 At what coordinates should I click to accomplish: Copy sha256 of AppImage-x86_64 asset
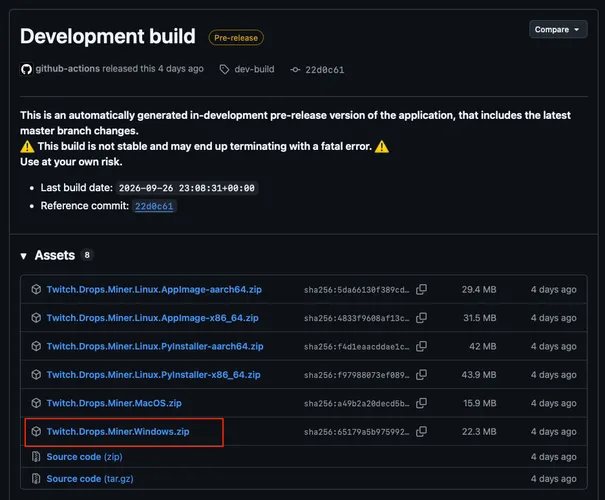click(x=421, y=318)
